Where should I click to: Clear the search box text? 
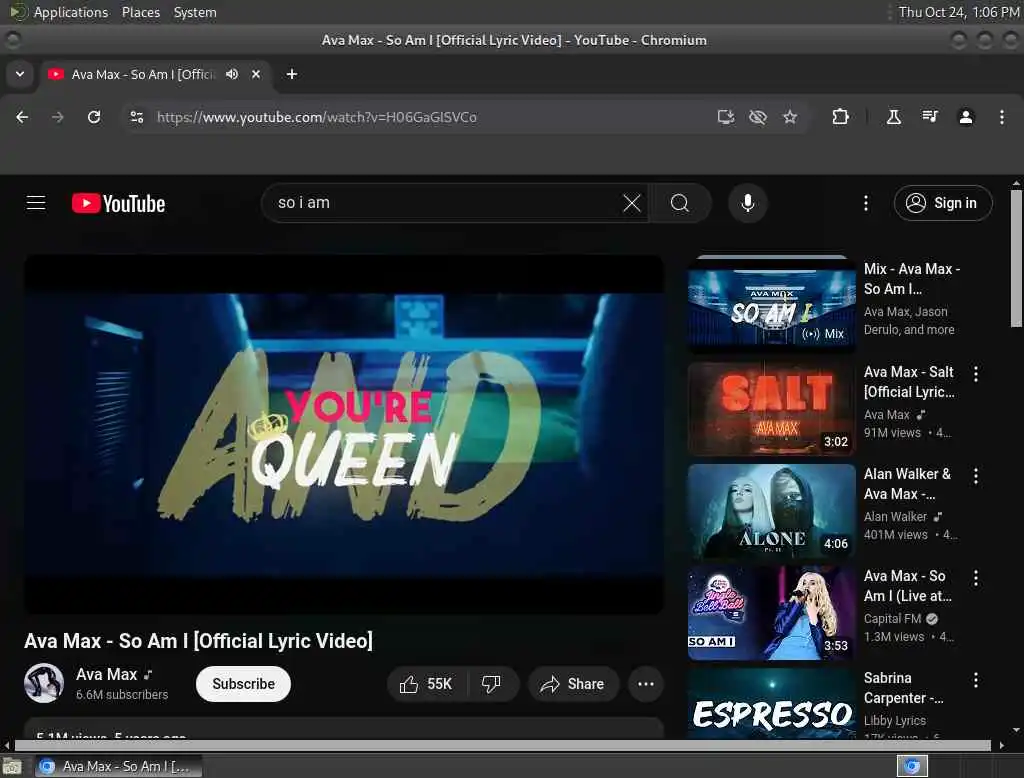[x=632, y=203]
